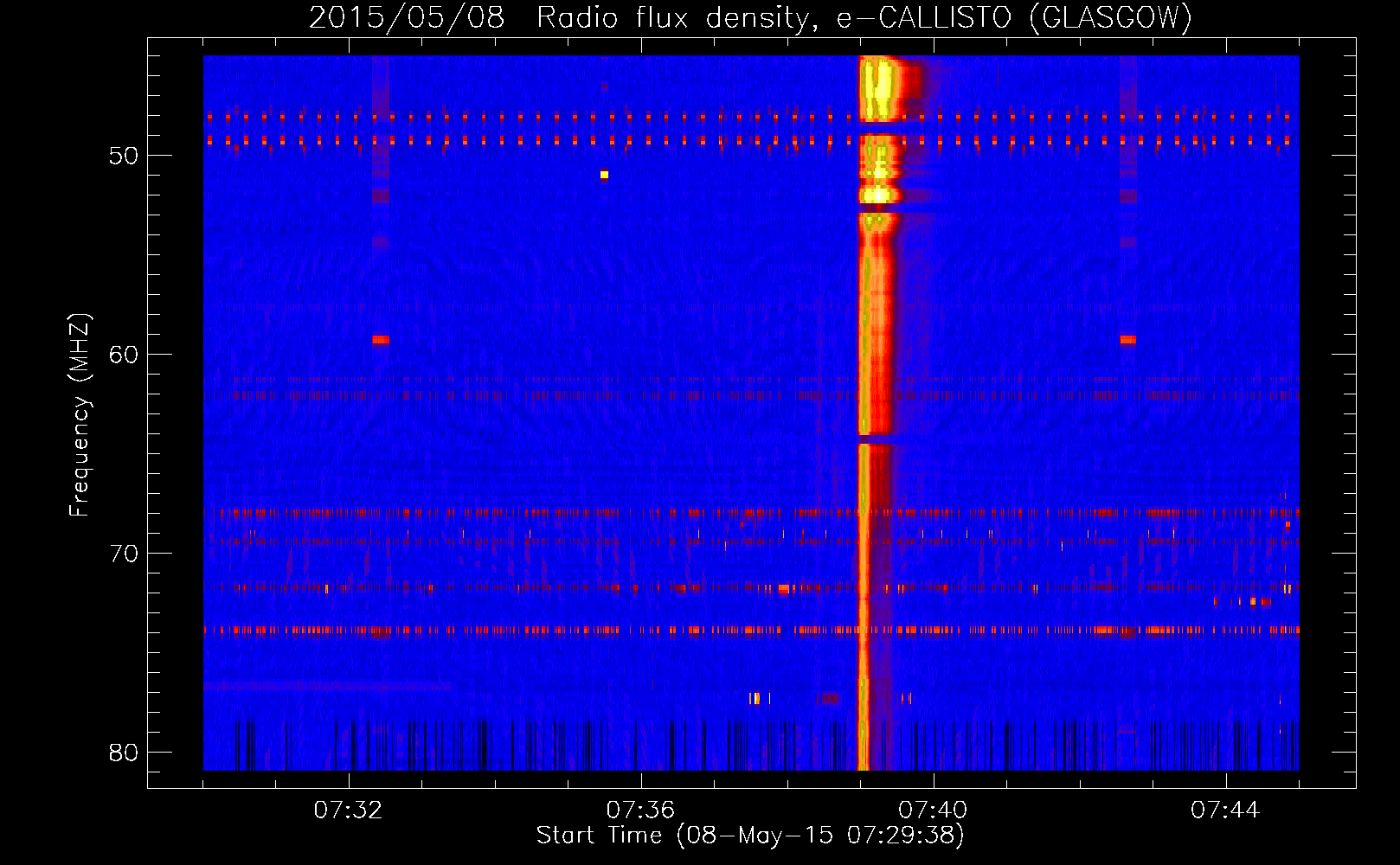Click the frequency tick label "70"
Screen dimensions: 1400x865
(x=124, y=554)
